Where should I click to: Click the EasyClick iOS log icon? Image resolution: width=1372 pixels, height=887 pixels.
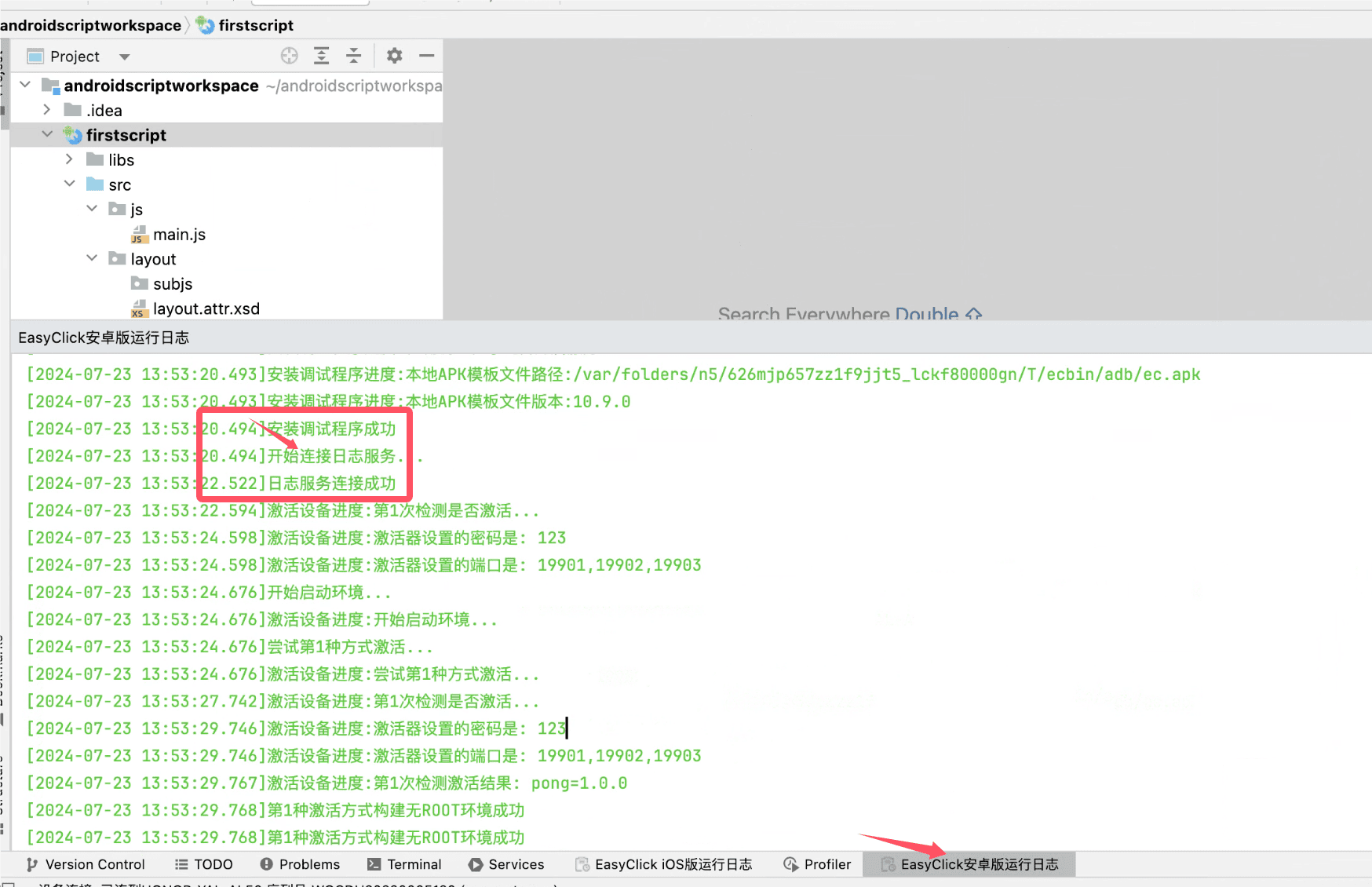click(x=582, y=864)
